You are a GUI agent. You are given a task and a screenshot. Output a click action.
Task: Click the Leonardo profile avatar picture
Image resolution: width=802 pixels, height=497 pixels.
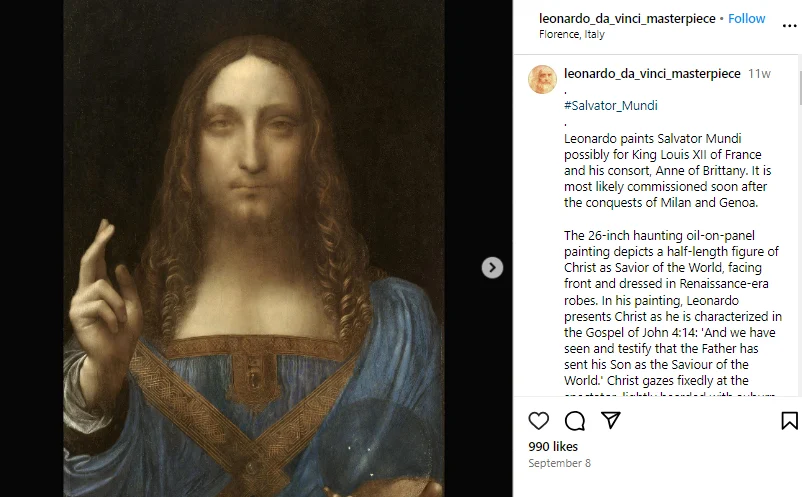point(542,79)
